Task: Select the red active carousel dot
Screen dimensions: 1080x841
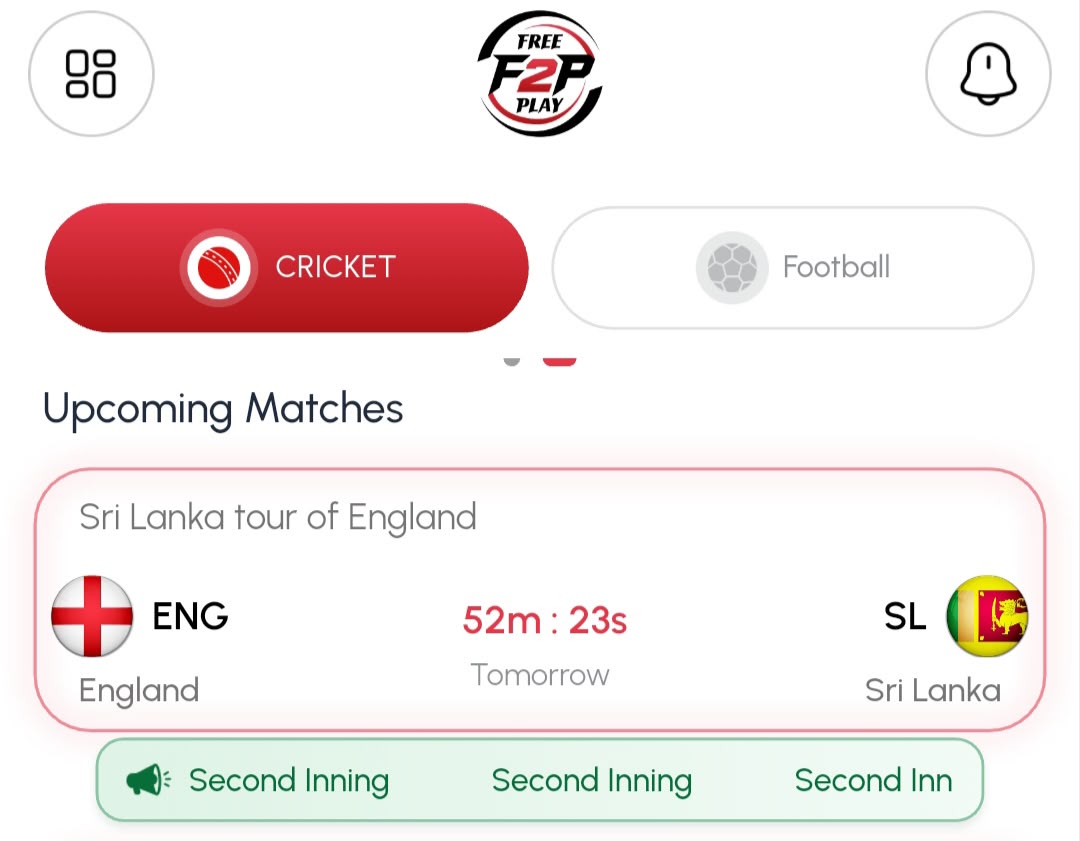Action: [559, 362]
